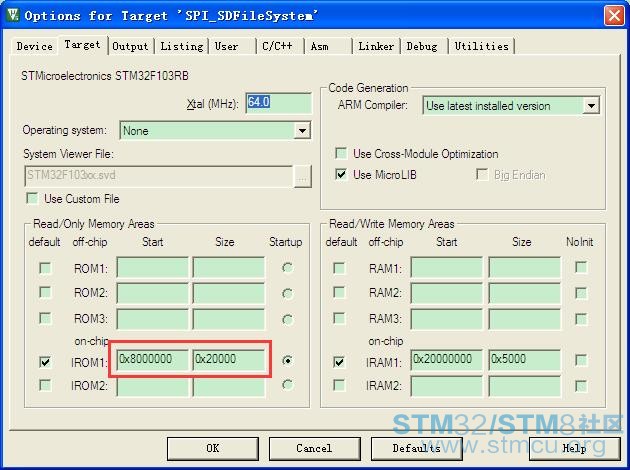Click the IRAM1 Start field 0x20000000

[x=447, y=360]
